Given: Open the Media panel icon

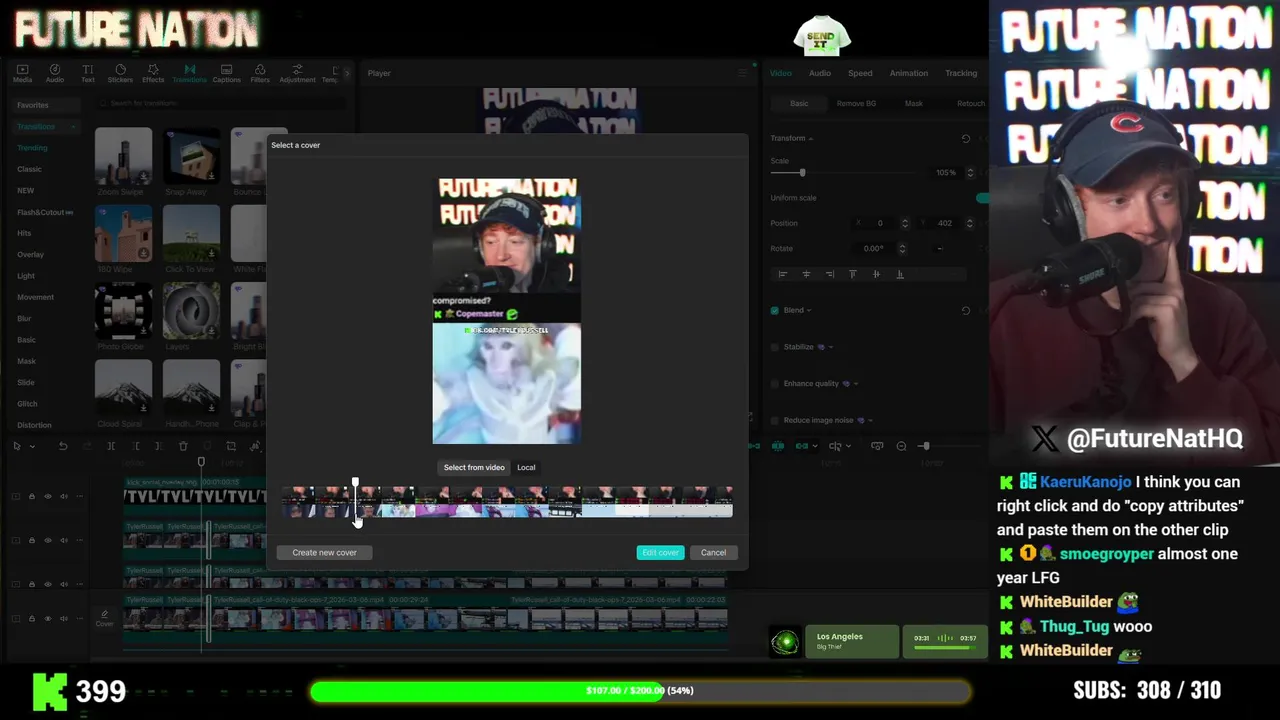Looking at the screenshot, I should point(22,73).
